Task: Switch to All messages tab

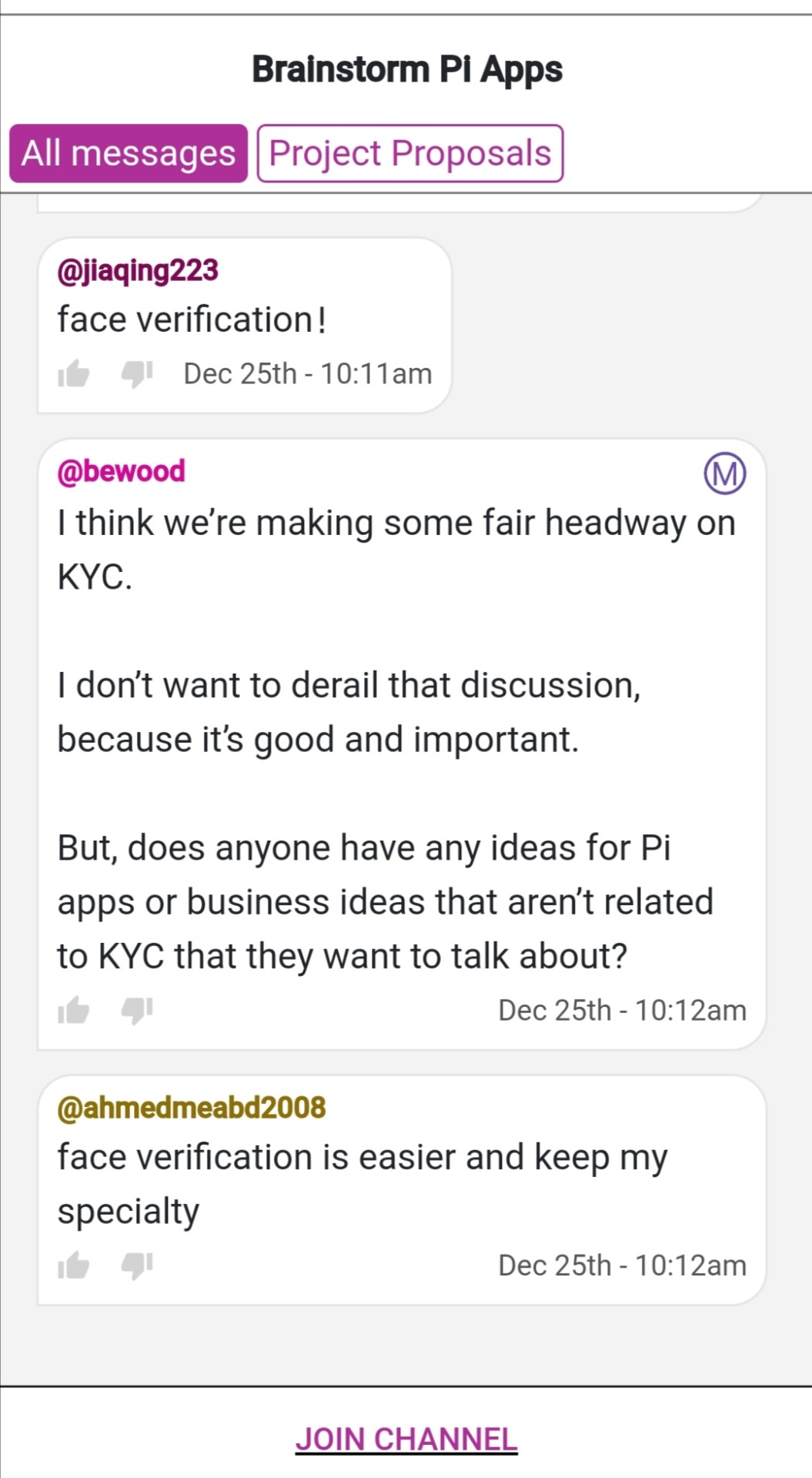Action: tap(129, 153)
